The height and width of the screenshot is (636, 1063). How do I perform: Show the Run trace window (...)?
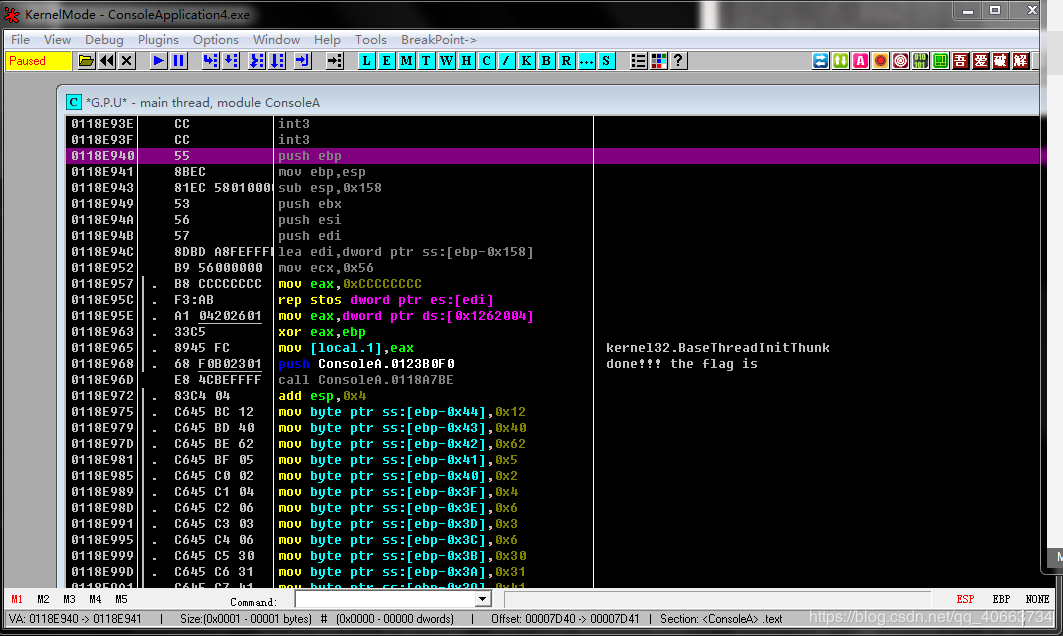586,61
